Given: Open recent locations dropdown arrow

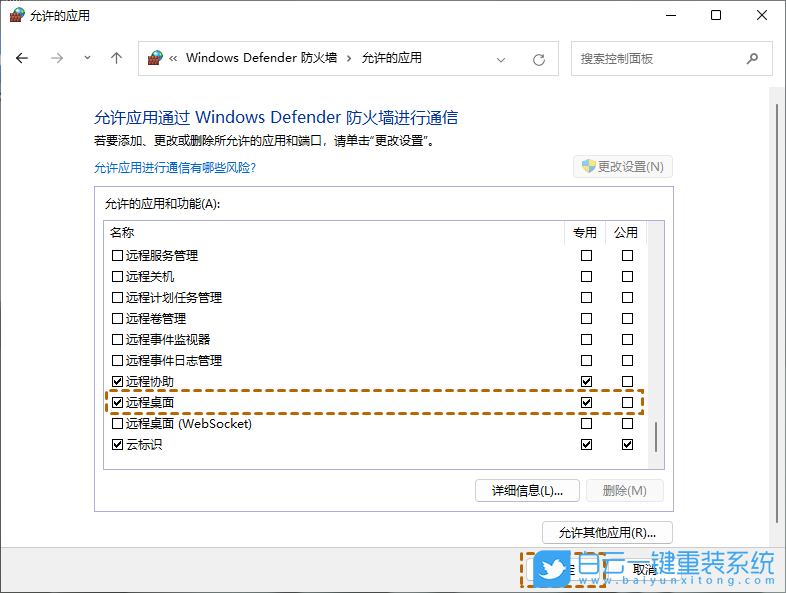Looking at the screenshot, I should tap(87, 59).
